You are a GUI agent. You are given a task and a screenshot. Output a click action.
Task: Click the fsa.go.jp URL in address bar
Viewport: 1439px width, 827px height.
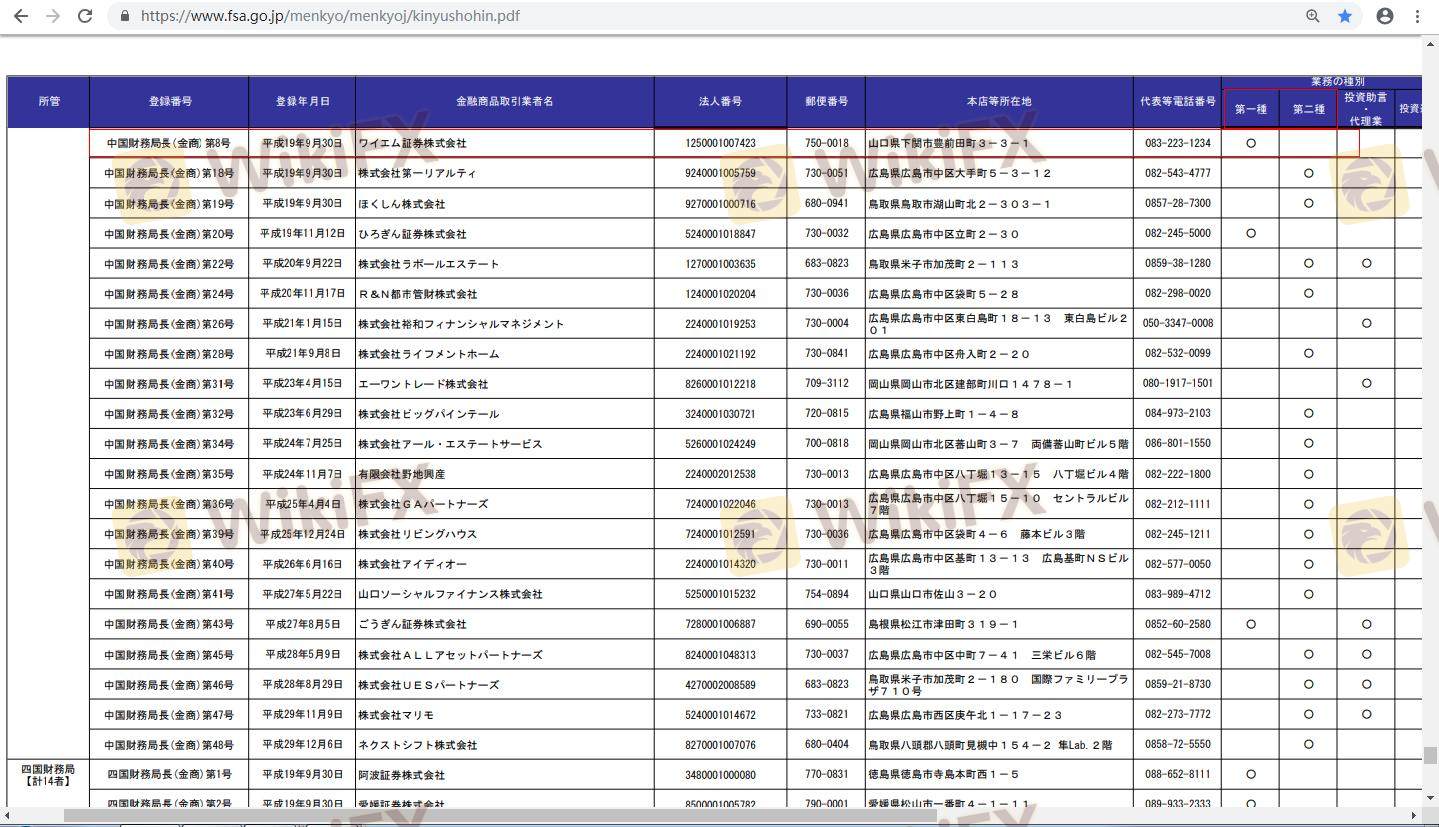(330, 16)
